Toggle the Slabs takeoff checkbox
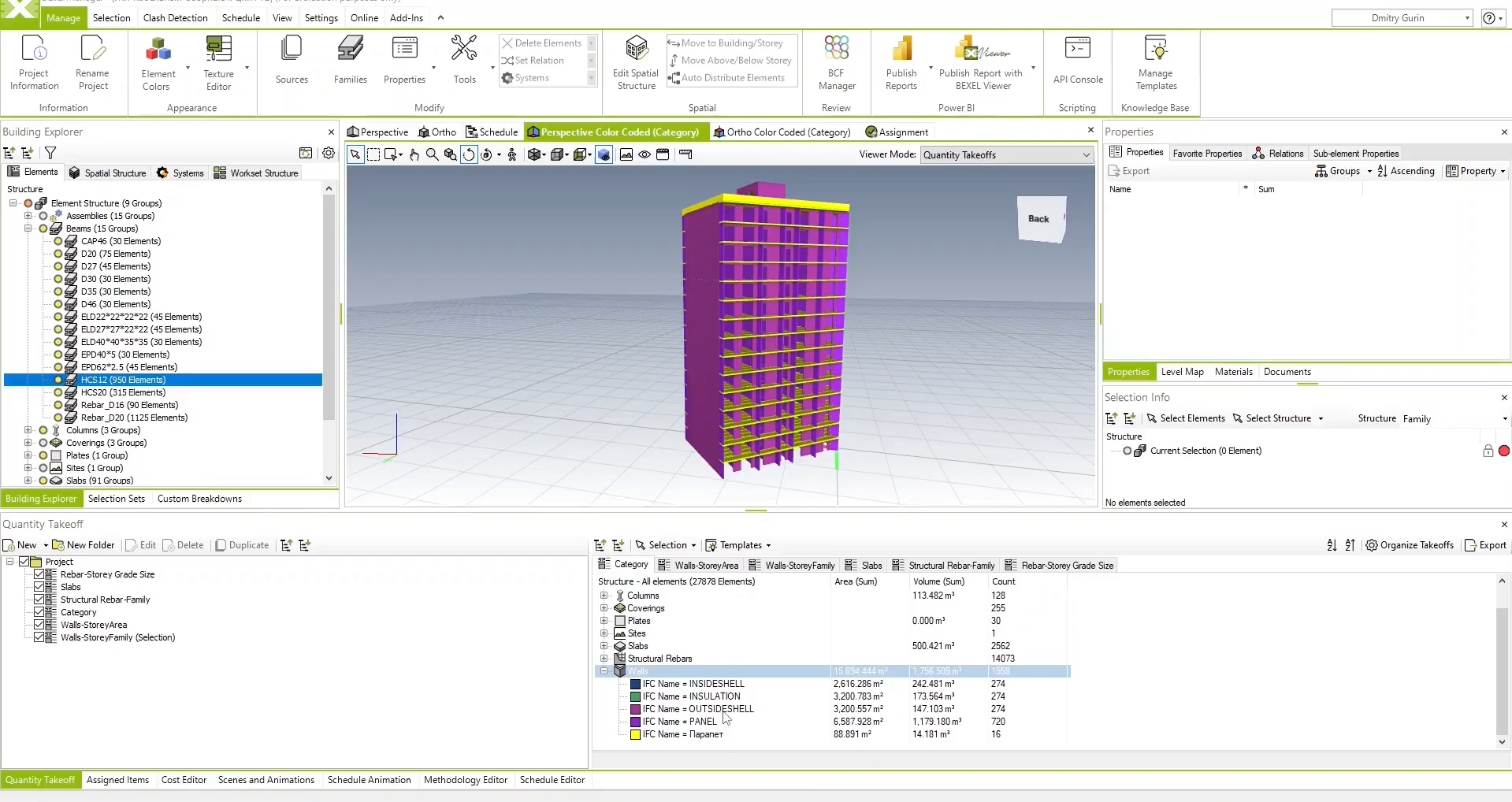1512x802 pixels. (x=39, y=587)
